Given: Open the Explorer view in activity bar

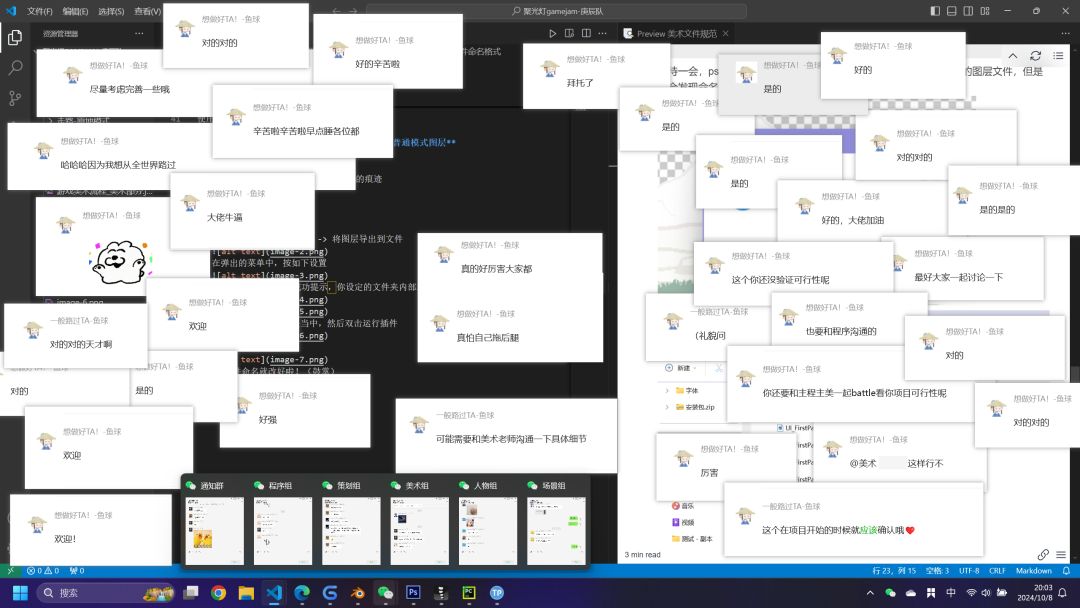Looking at the screenshot, I should [x=14, y=37].
